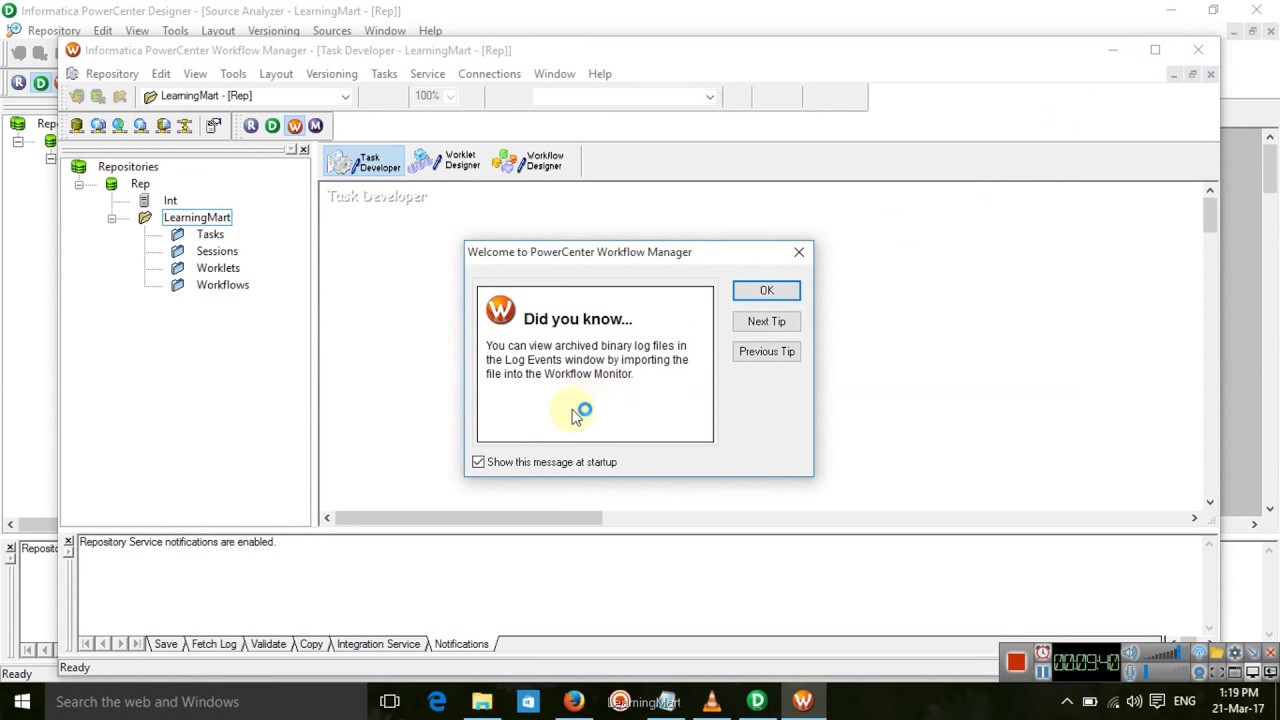This screenshot has width=1280, height=720.
Task: Open the Repository menu in Workflow Manager
Action: [x=111, y=74]
